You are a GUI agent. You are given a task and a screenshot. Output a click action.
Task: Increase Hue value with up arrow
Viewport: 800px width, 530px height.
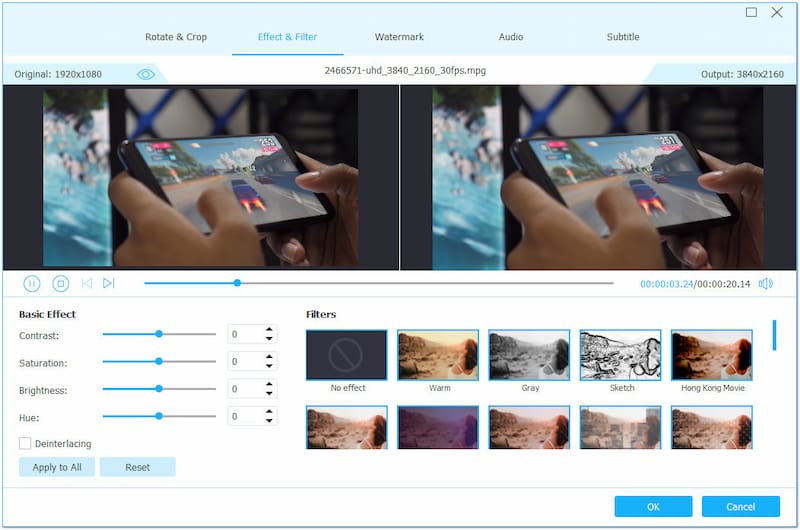(268, 411)
